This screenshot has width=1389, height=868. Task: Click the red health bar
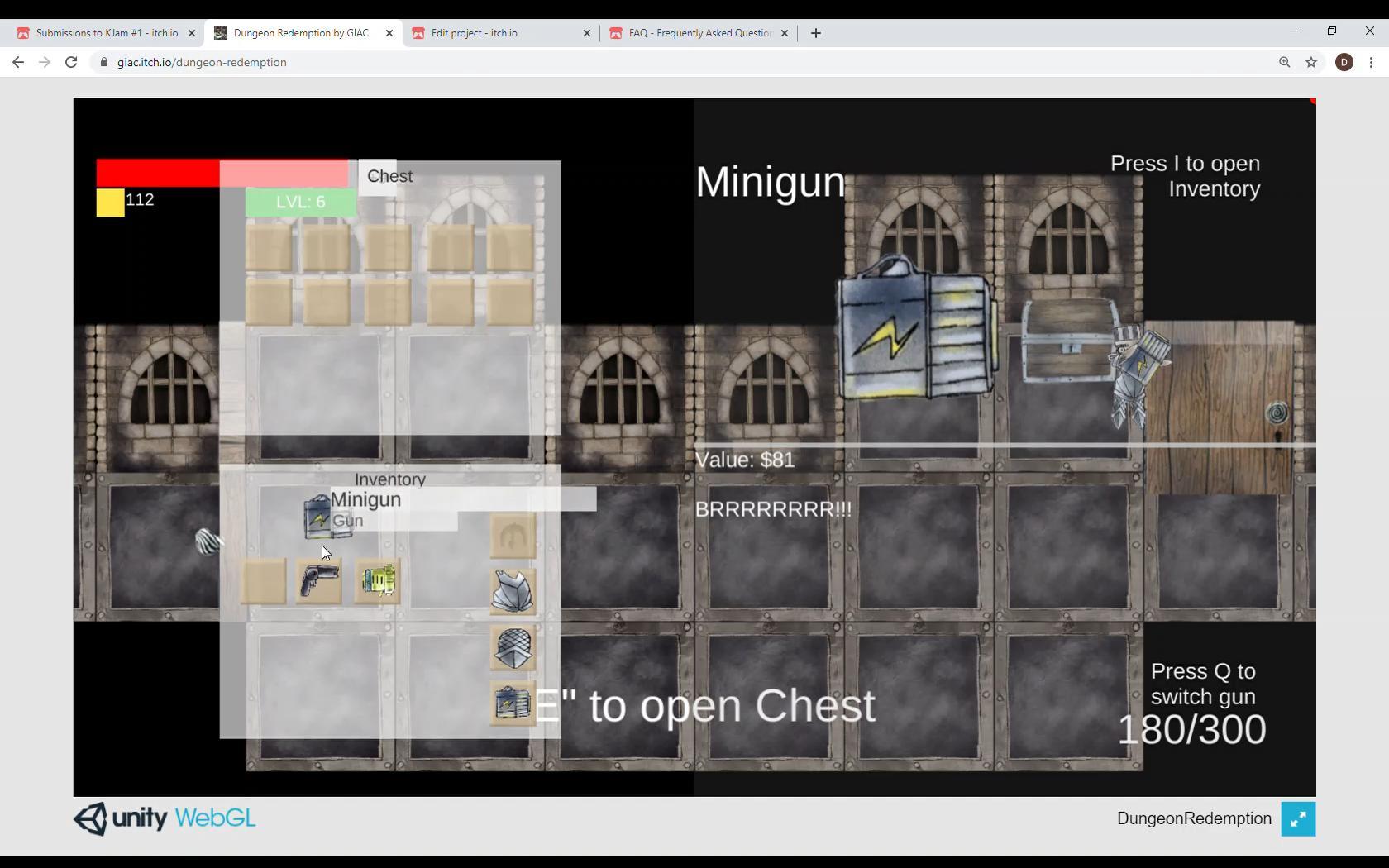[x=157, y=174]
